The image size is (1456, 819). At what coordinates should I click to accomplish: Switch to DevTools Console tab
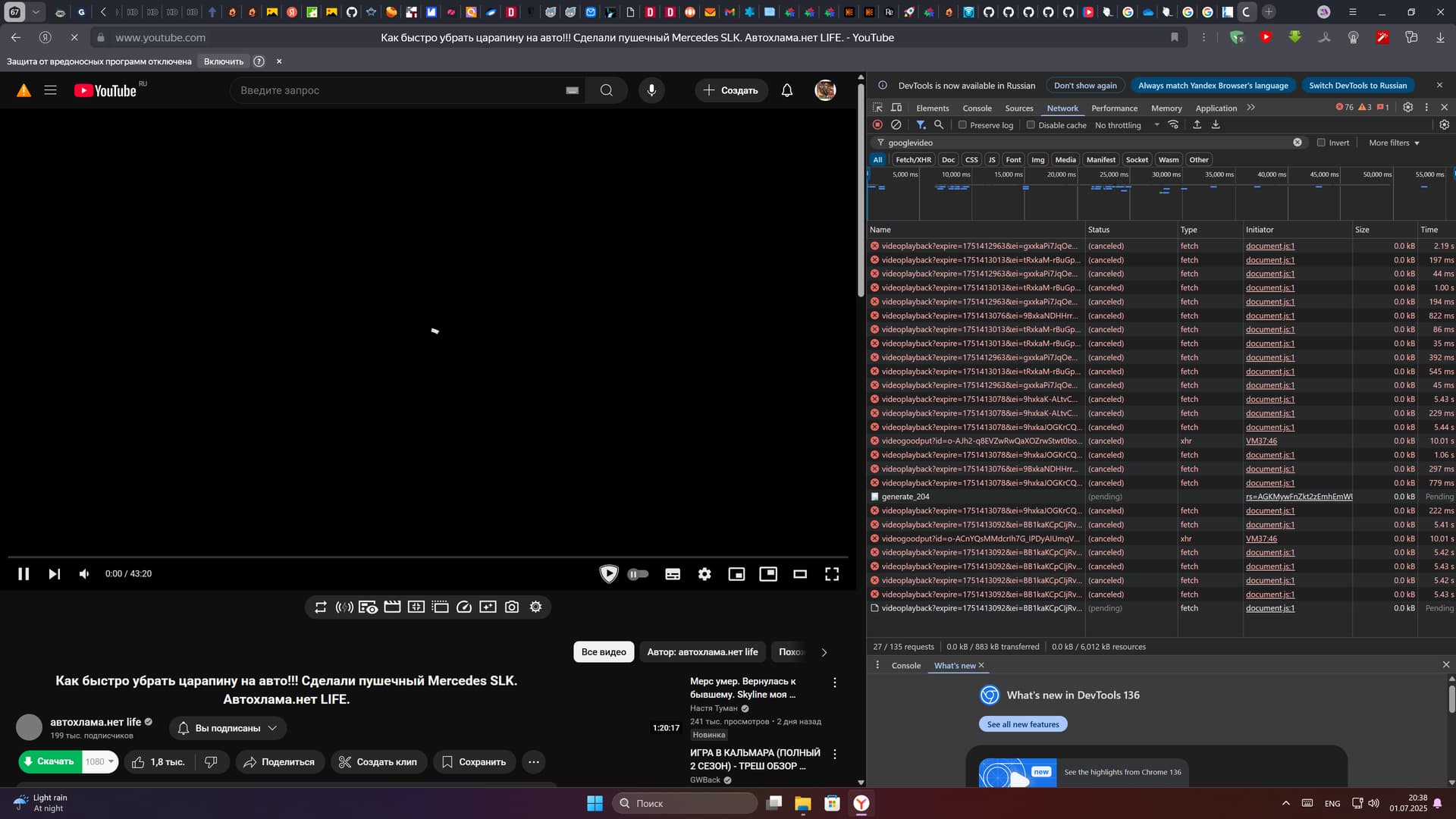977,108
